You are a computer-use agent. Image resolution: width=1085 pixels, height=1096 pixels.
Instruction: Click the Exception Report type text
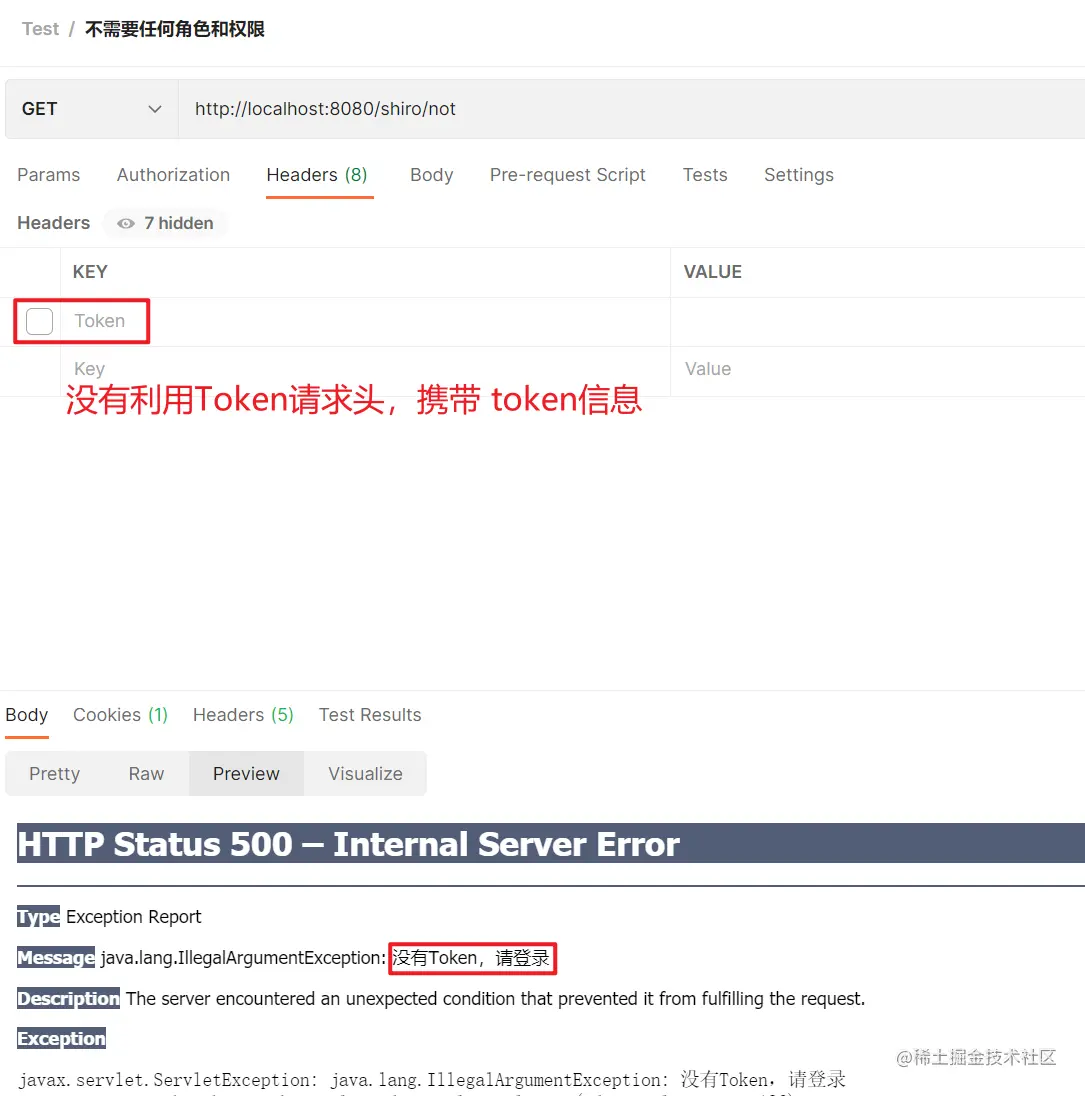tap(134, 917)
